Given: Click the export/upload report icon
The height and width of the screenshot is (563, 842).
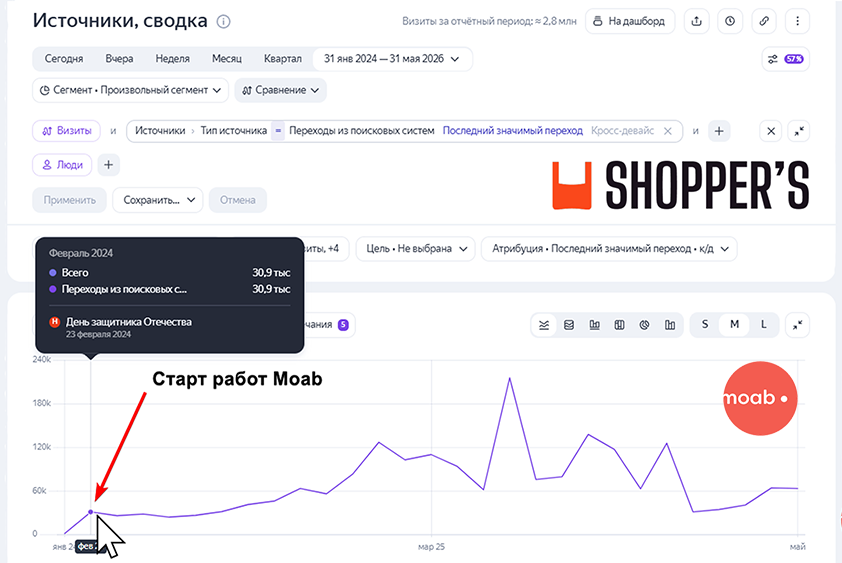Looking at the screenshot, I should 696,21.
